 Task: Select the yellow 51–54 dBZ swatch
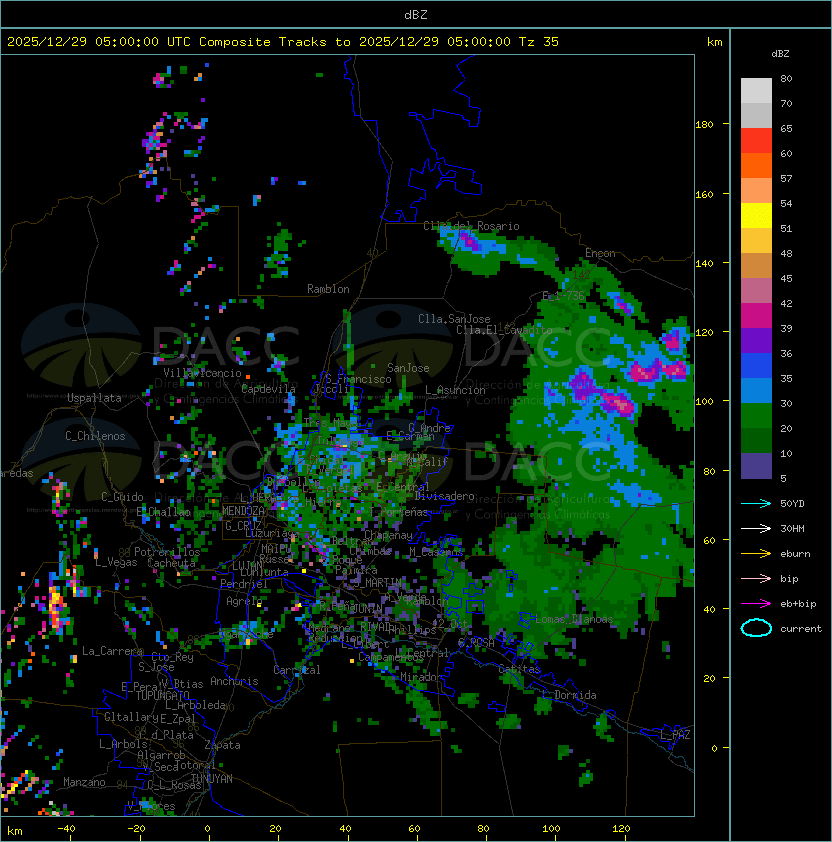tap(756, 216)
